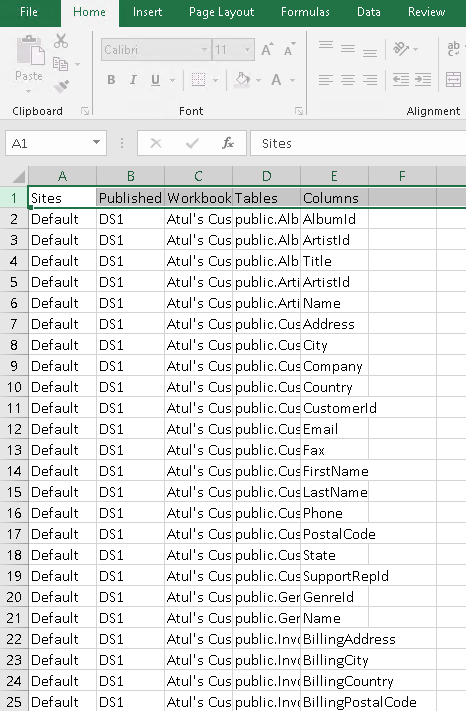Switch to the Insert tab
Viewport: 466px width, 711px height.
[x=147, y=12]
